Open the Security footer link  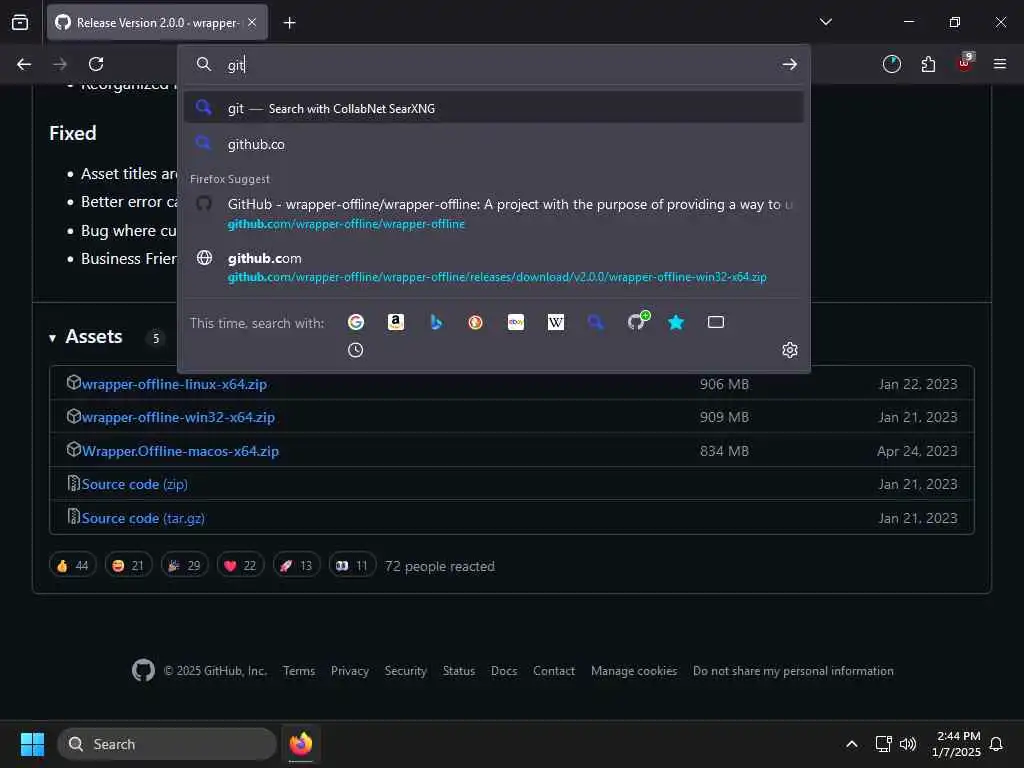point(406,671)
